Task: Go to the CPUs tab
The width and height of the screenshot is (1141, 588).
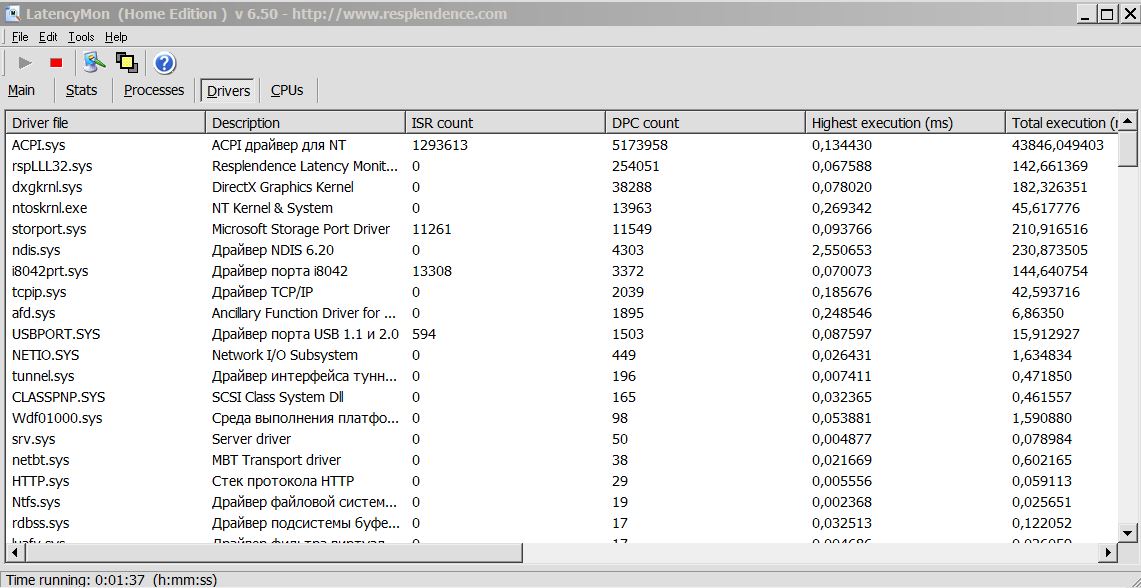Action: (287, 90)
